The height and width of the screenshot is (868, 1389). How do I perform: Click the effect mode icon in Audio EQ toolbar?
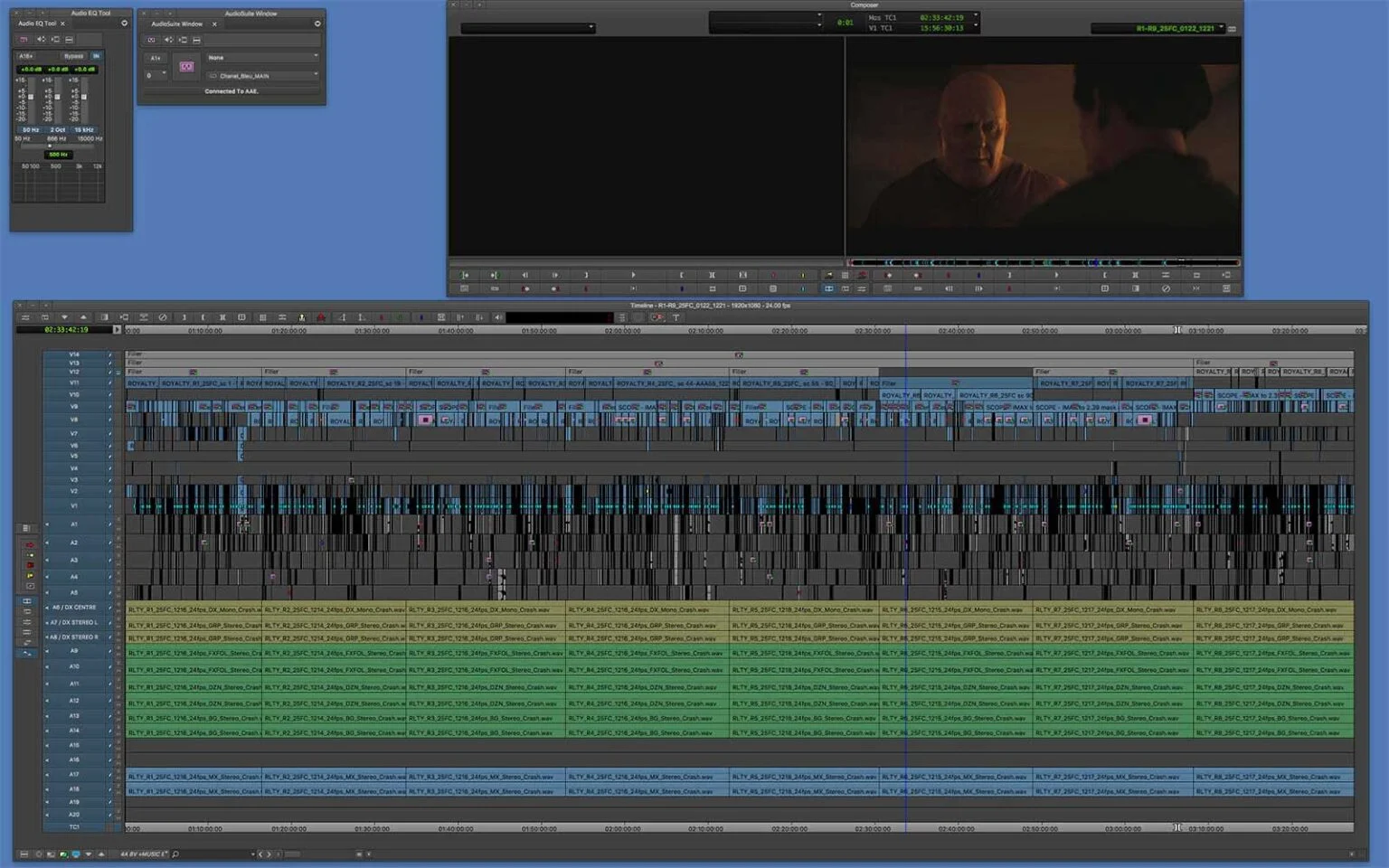pos(24,40)
